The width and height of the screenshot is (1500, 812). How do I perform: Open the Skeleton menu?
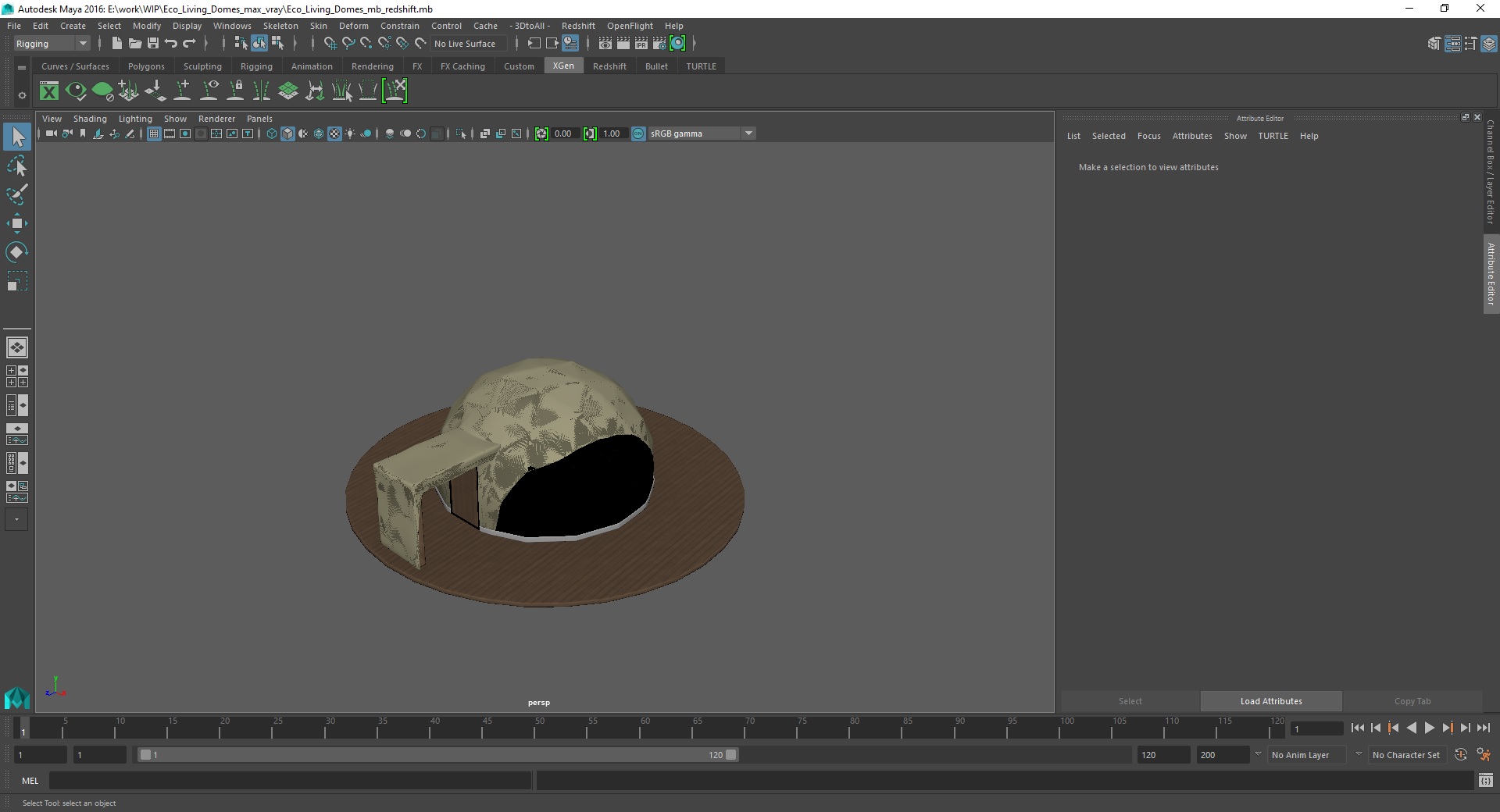(x=280, y=26)
